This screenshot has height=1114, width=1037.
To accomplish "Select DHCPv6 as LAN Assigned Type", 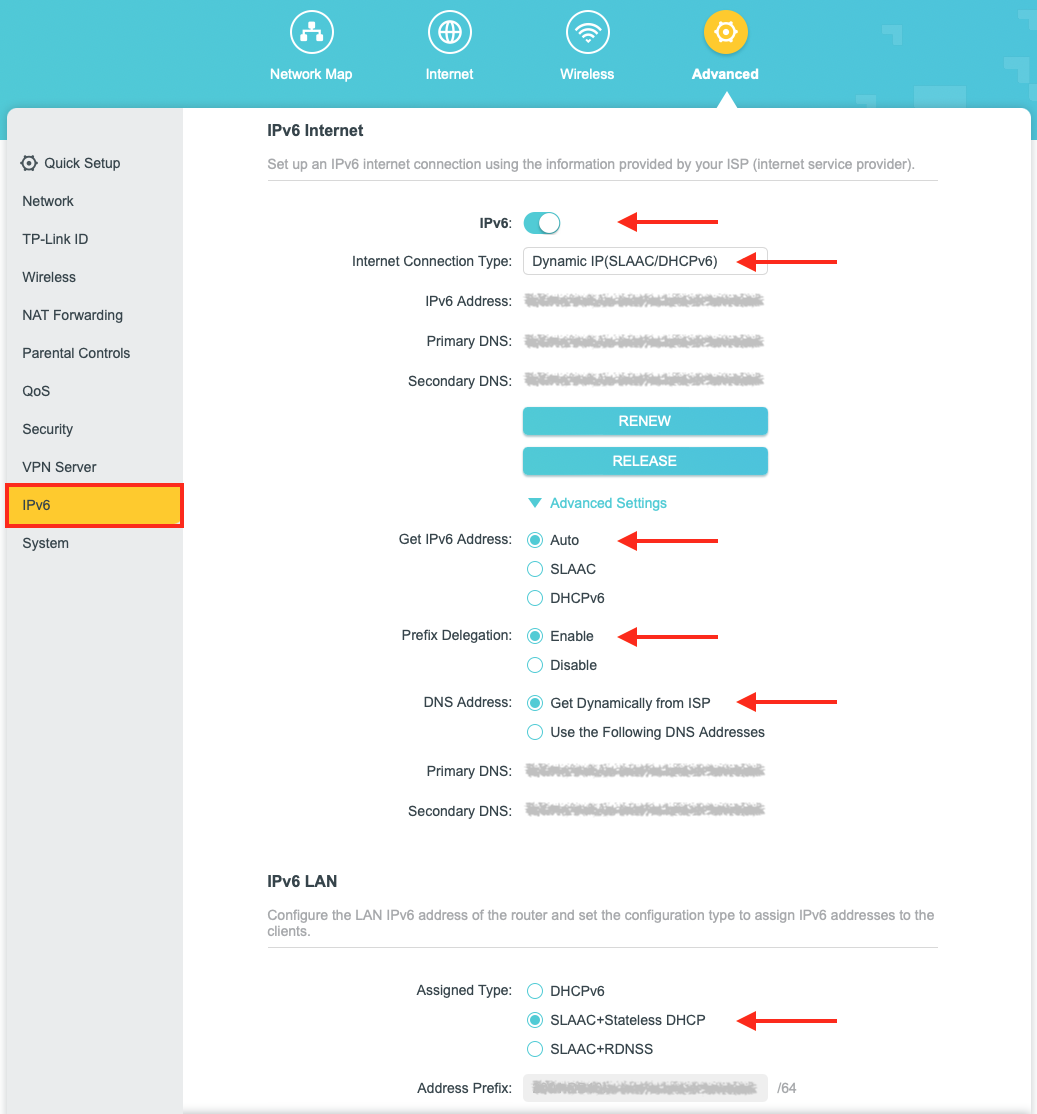I will tap(535, 991).
